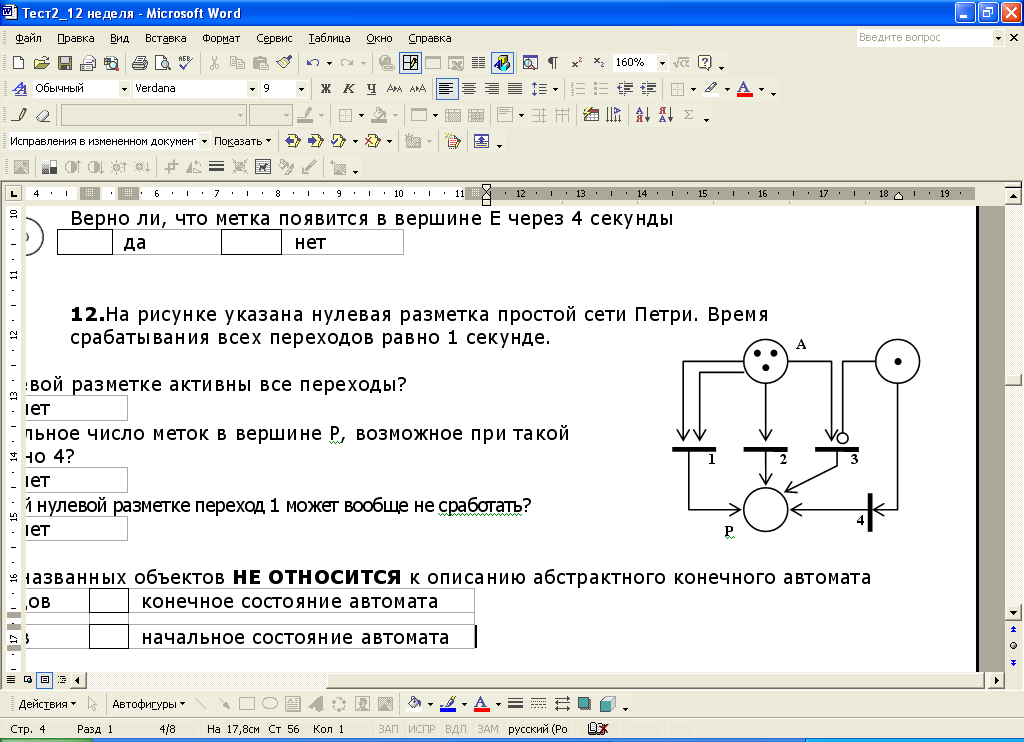Toggle Italic К formatting

[x=349, y=89]
